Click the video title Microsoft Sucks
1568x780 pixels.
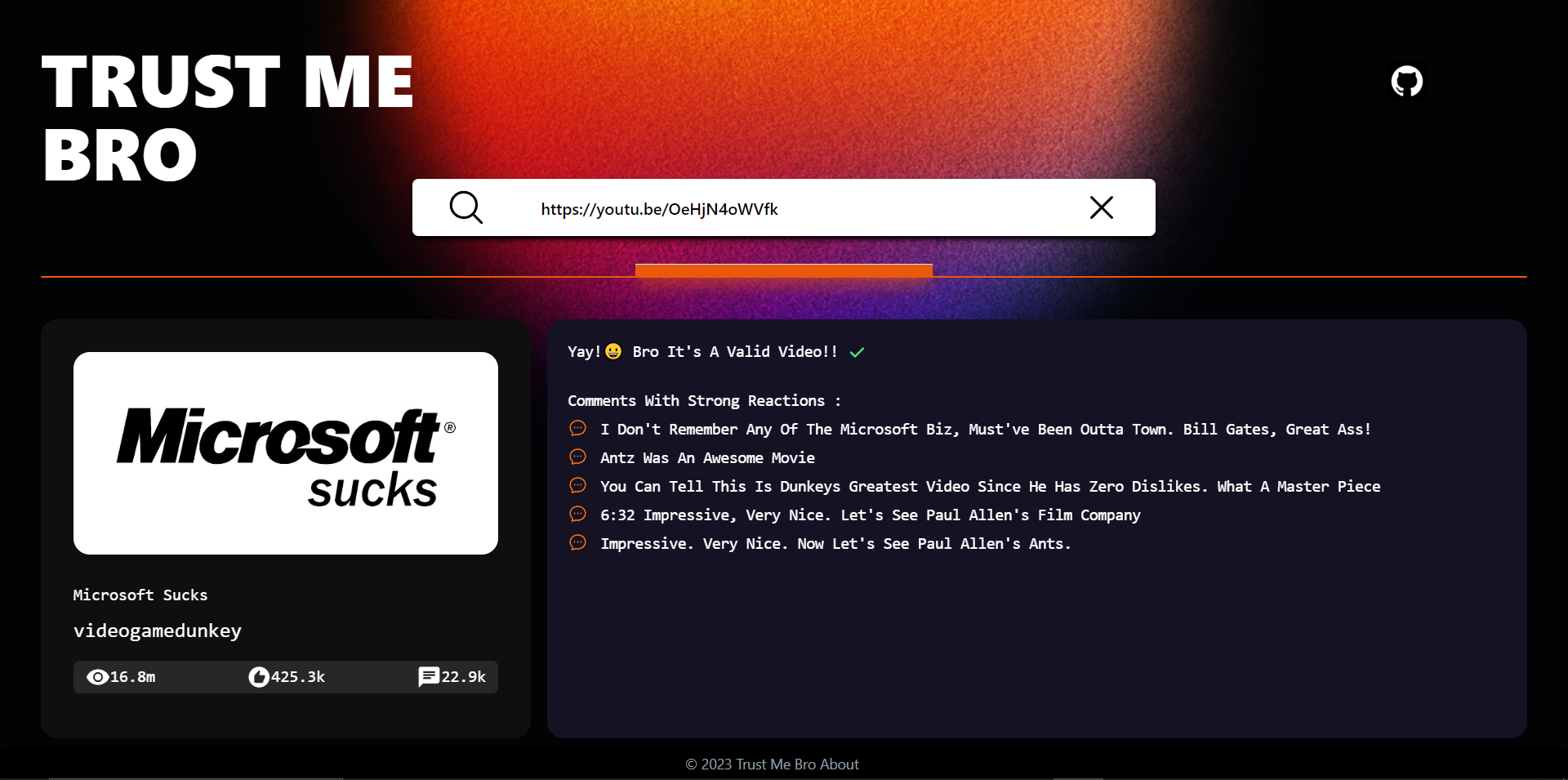(140, 595)
